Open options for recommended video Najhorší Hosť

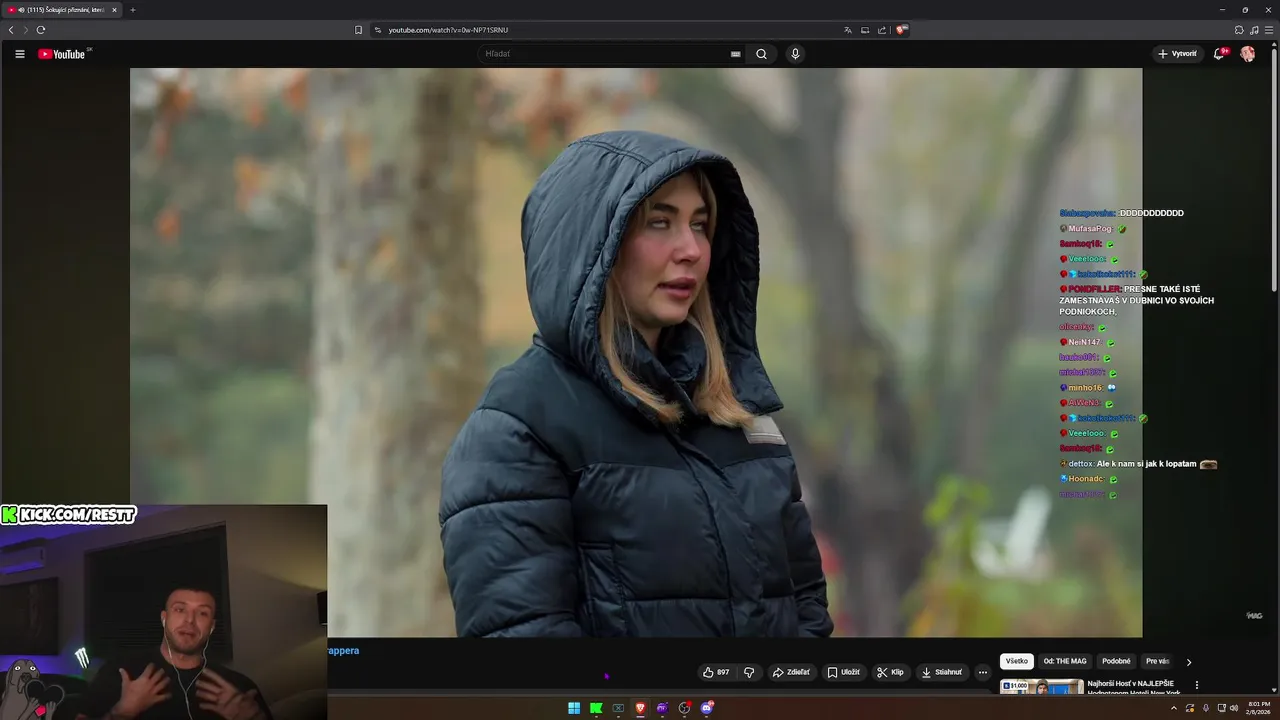1197,685
